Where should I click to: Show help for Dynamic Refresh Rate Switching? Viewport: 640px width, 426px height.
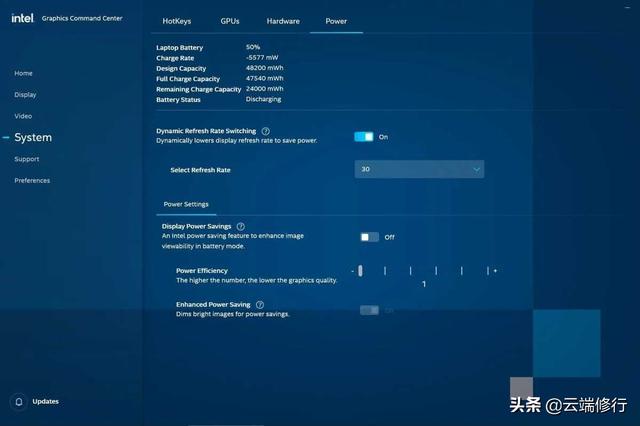(265, 131)
